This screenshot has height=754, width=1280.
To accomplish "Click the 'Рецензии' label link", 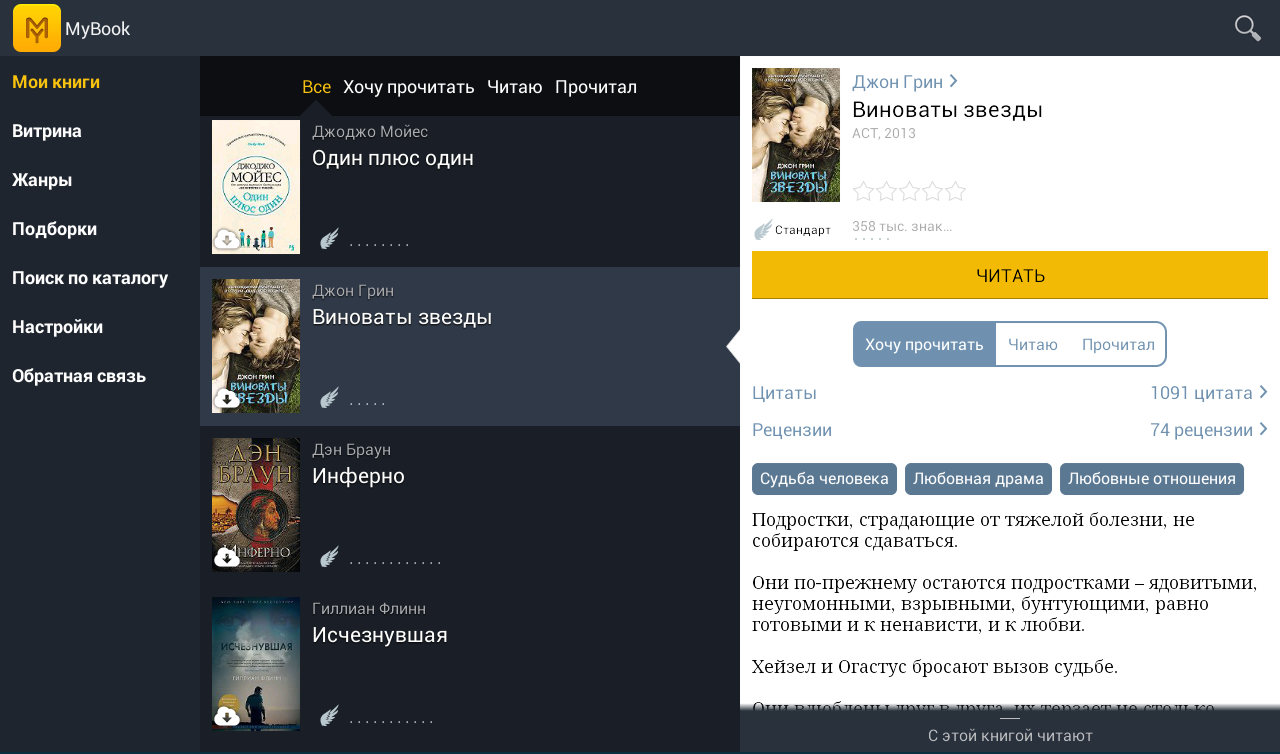I will point(792,430).
